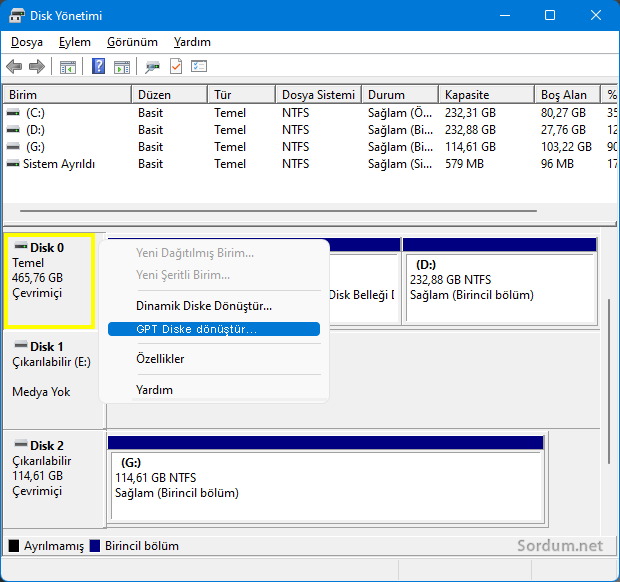Image resolution: width=620 pixels, height=582 pixels.
Task: Click the blue question mark Help icon
Action: pos(98,66)
